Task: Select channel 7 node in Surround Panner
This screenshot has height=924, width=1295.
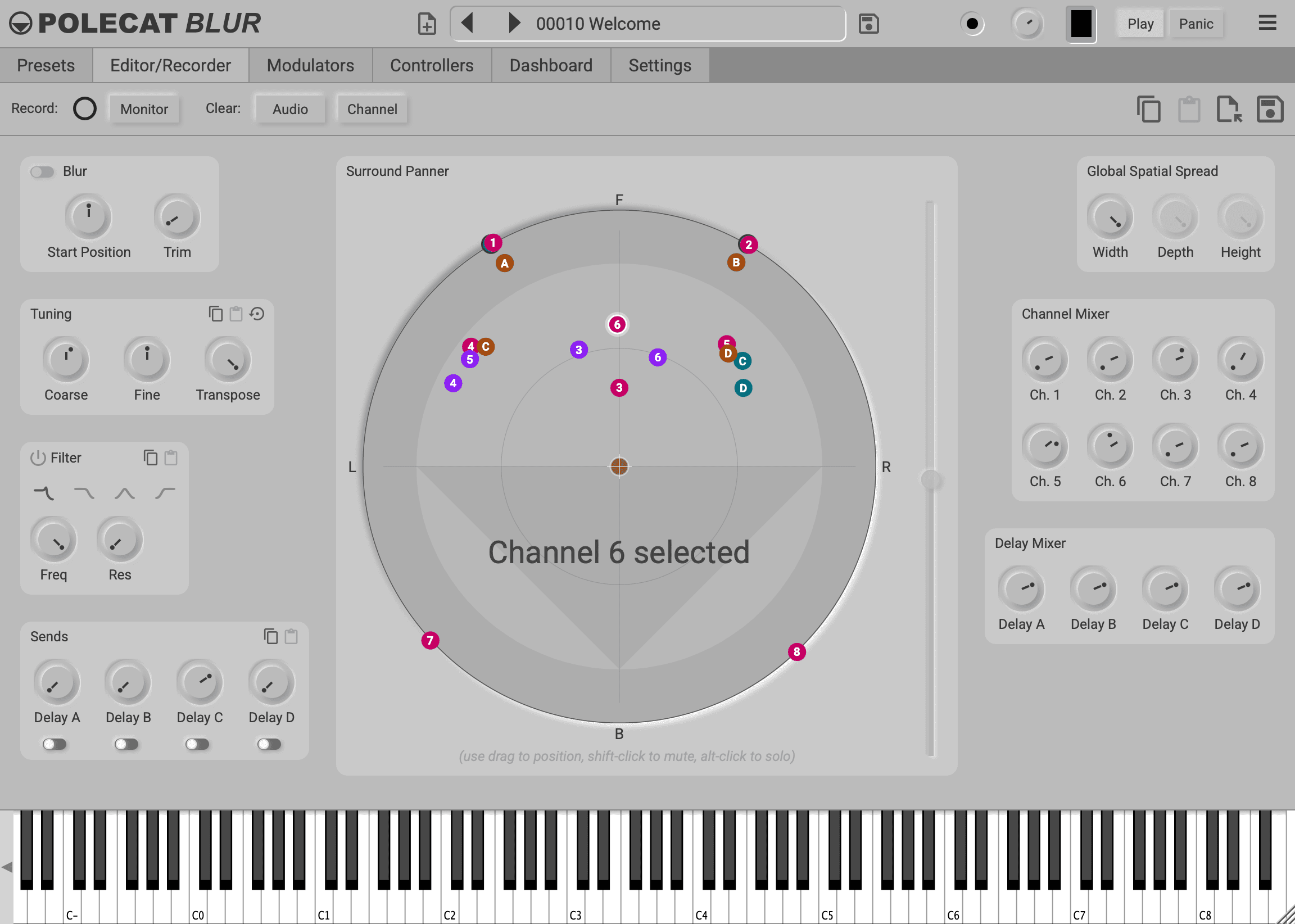Action: [430, 640]
